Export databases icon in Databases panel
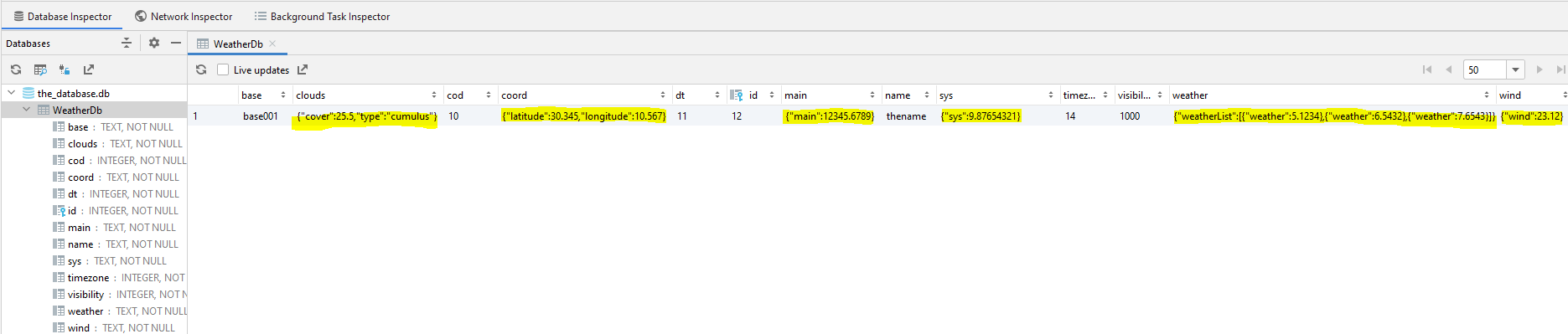1568x334 pixels. 89,69
